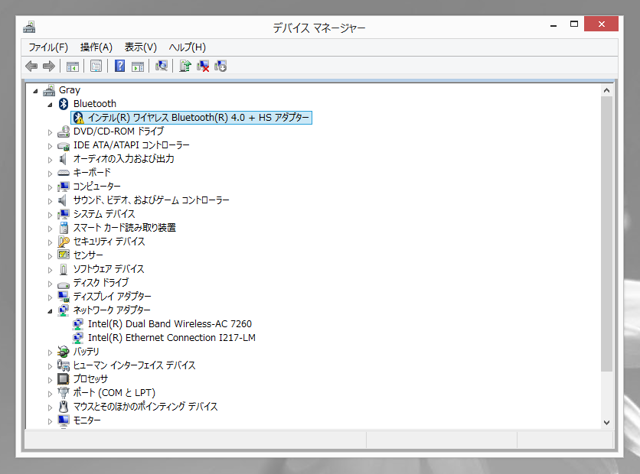Expand システム デバイス category
This screenshot has height=474, width=640.
[x=50, y=215]
